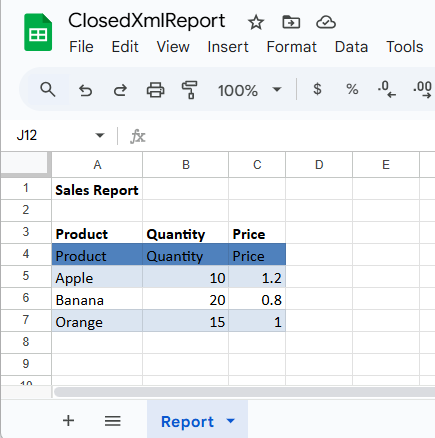The width and height of the screenshot is (435, 438).
Task: Select row 2 header
Action: pyautogui.click(x=26, y=210)
